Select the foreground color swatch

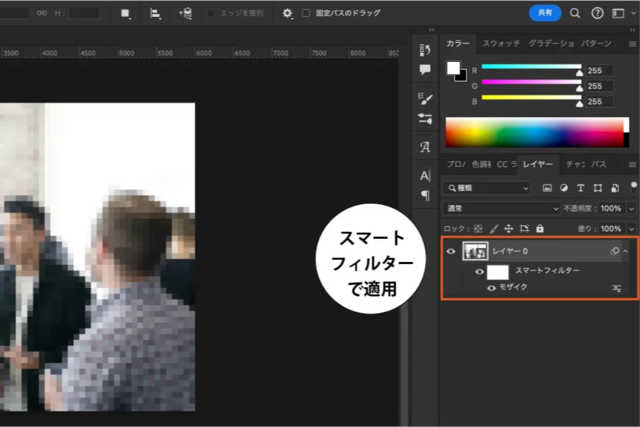coord(453,68)
